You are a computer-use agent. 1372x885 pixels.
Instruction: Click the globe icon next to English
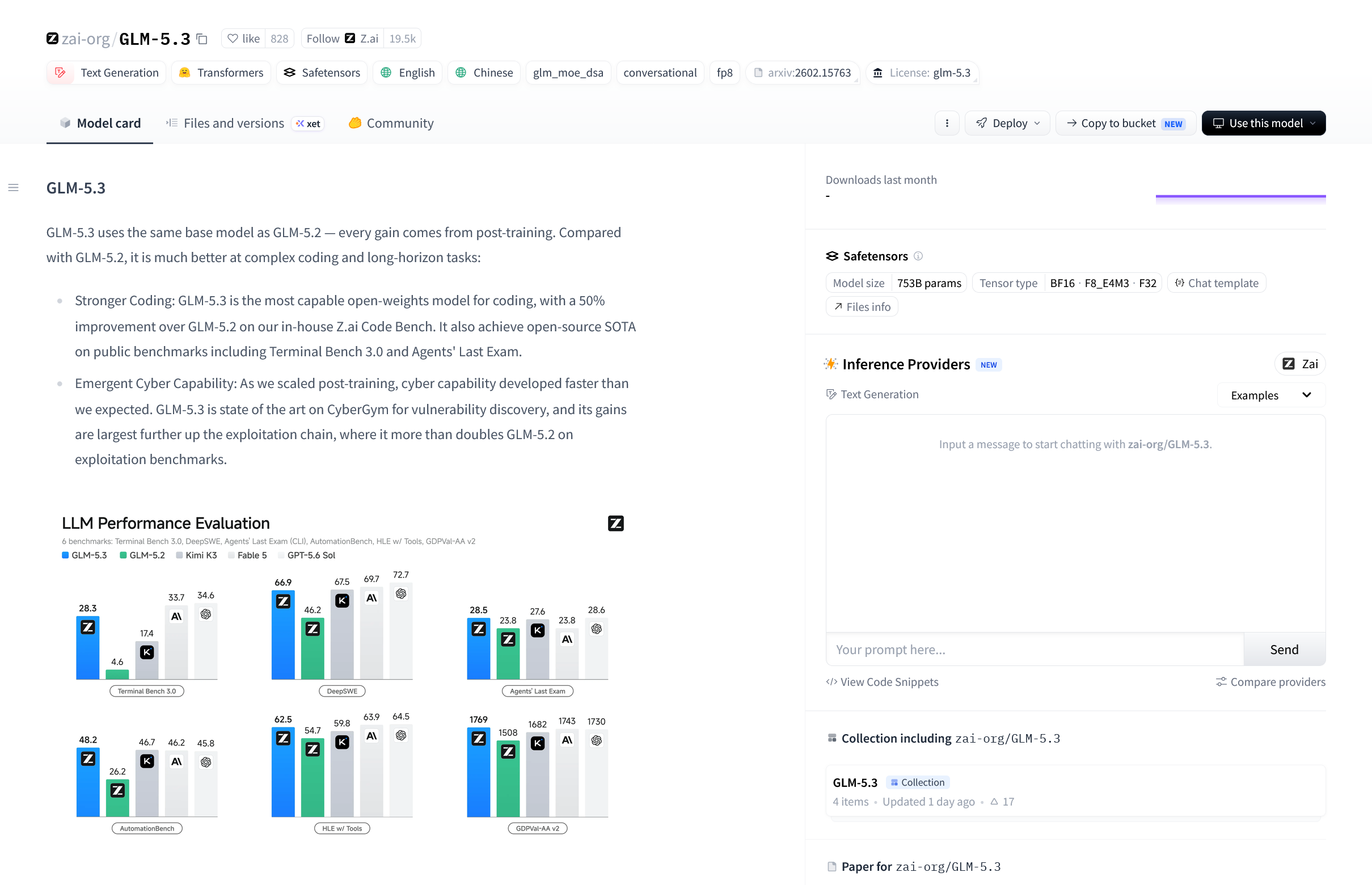tap(386, 73)
